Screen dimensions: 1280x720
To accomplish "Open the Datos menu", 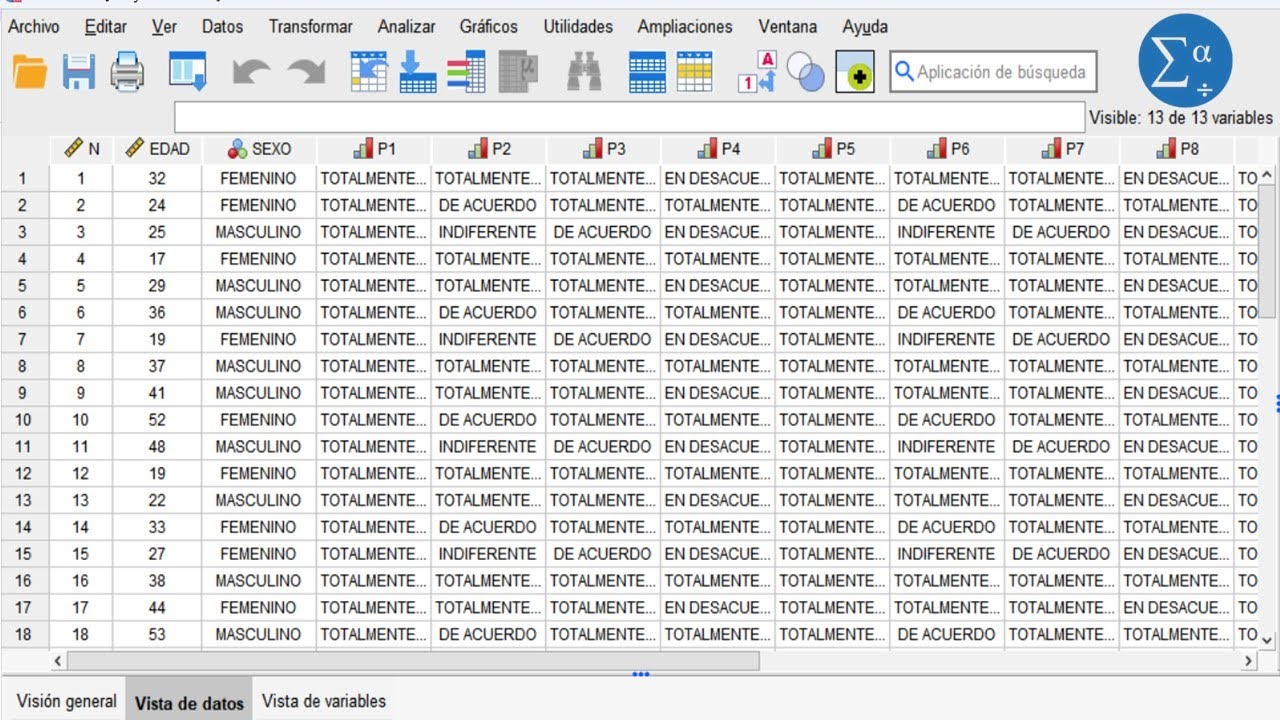I will click(x=222, y=27).
